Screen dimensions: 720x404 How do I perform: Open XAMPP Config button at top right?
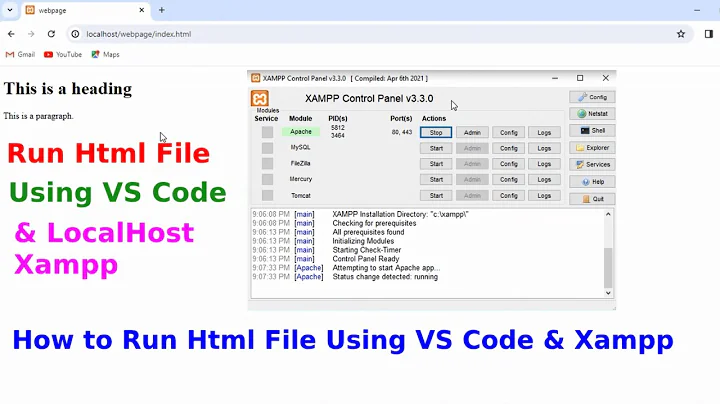pyautogui.click(x=592, y=97)
